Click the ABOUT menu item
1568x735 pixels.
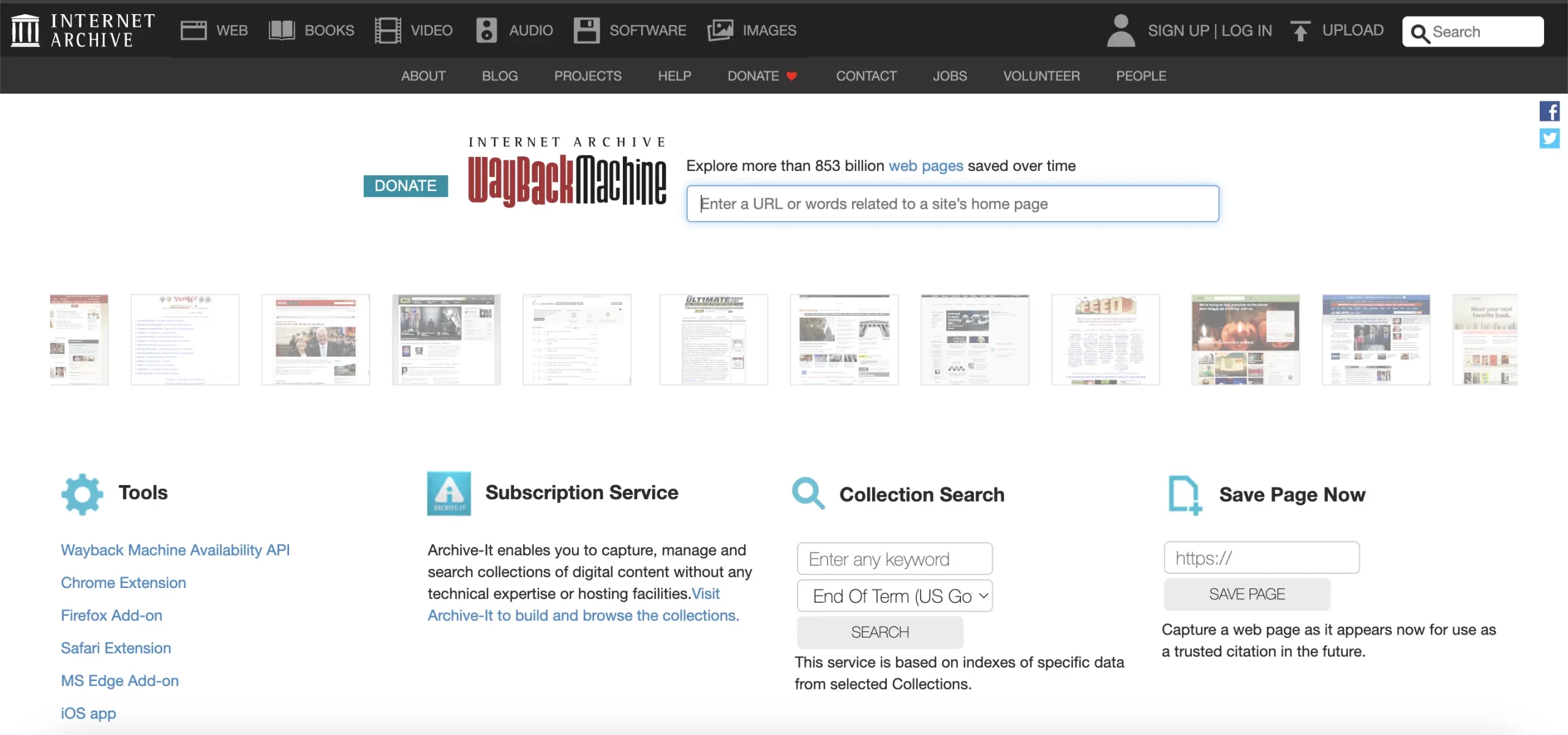[x=421, y=75]
